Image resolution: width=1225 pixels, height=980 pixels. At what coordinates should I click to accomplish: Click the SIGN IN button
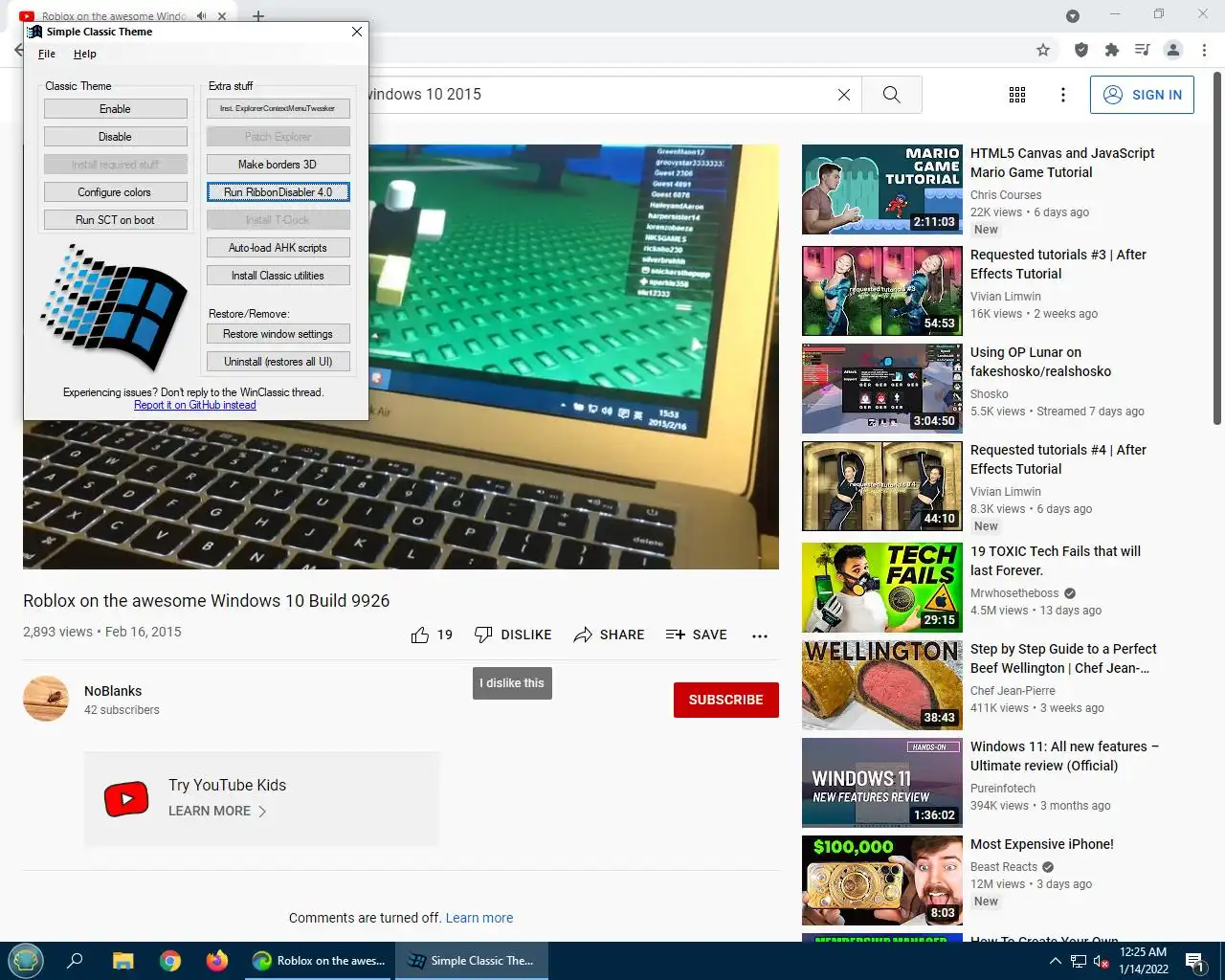point(1142,95)
